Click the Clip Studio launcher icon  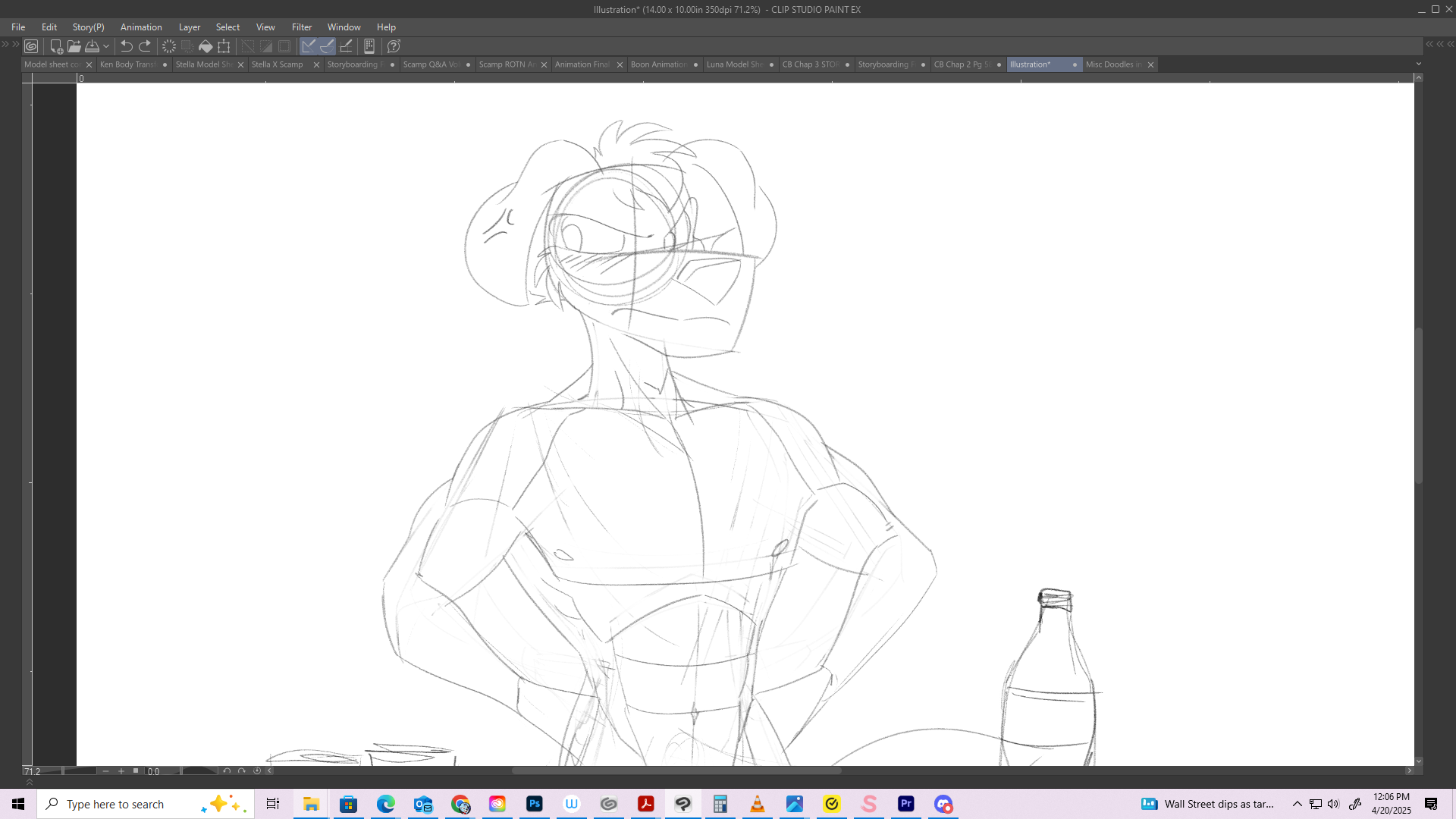31,46
